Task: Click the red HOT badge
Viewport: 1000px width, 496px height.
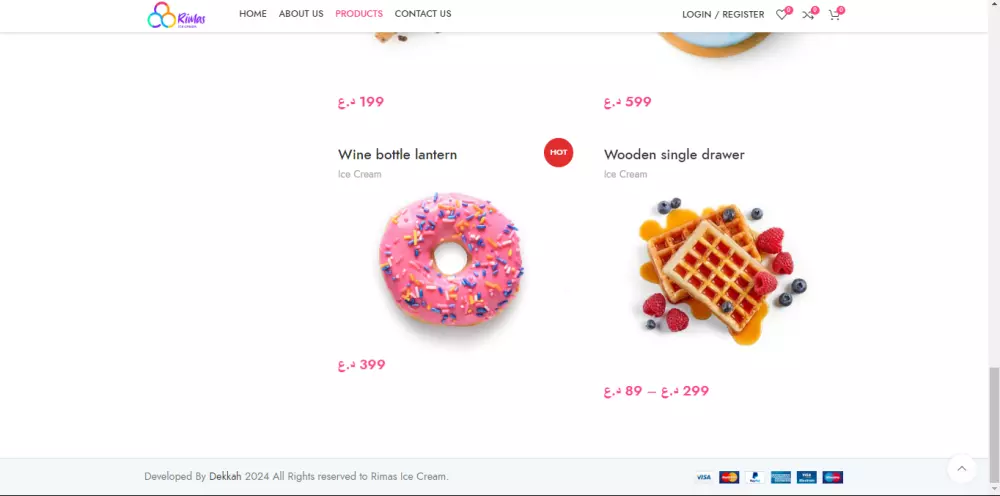Action: (559, 152)
